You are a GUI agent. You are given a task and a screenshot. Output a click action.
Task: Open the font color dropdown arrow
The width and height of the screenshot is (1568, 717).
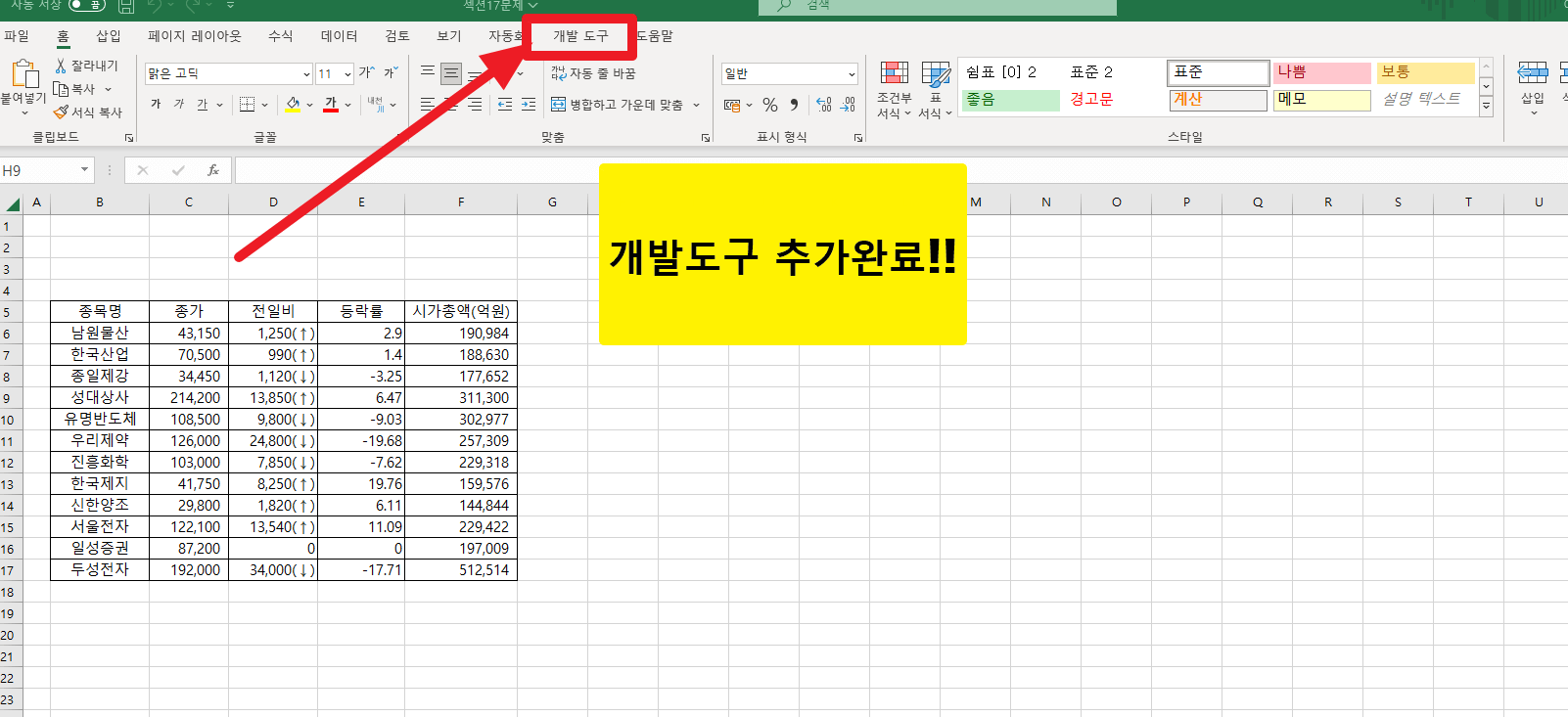pyautogui.click(x=348, y=105)
